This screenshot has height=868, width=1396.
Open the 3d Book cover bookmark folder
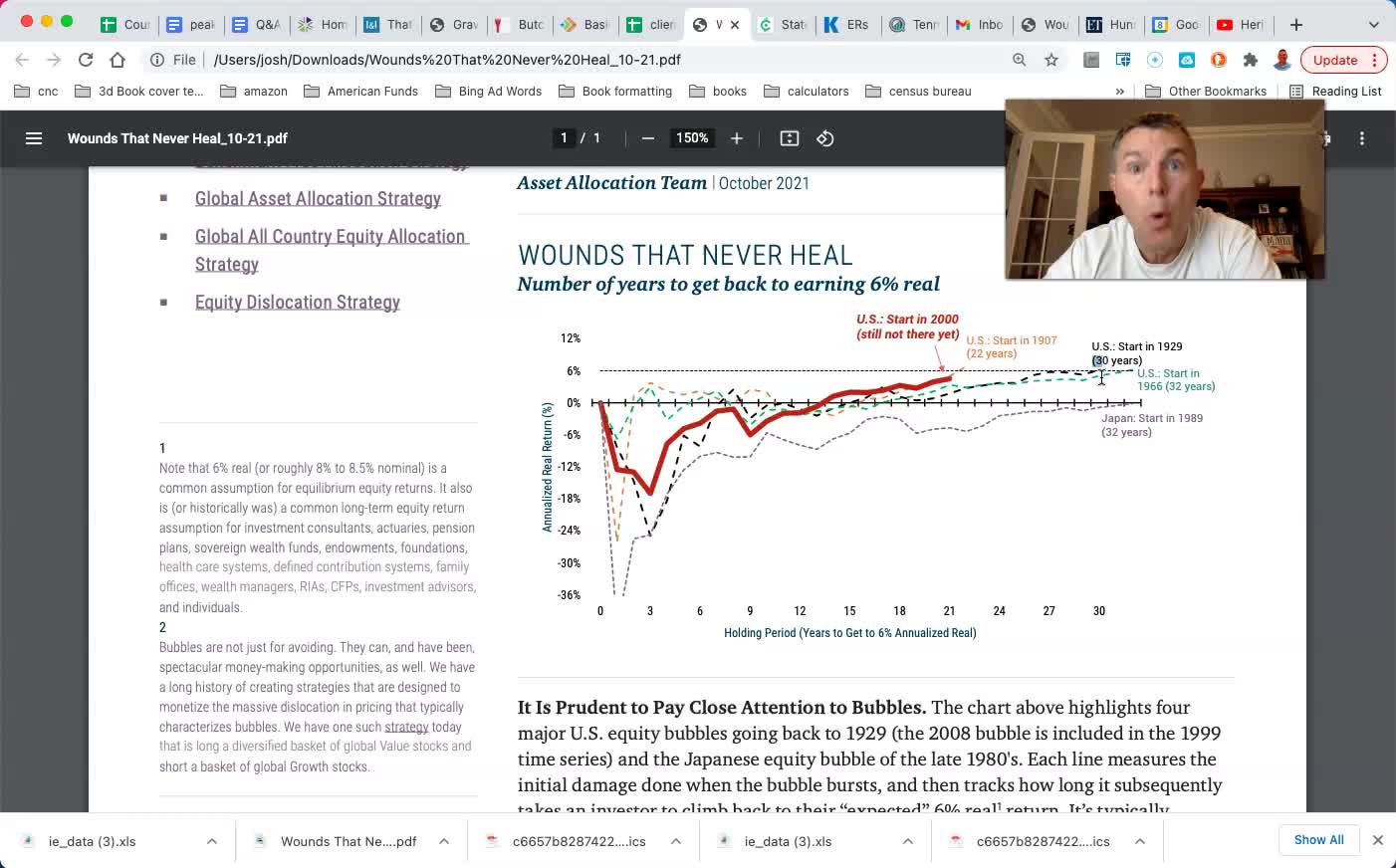[139, 92]
